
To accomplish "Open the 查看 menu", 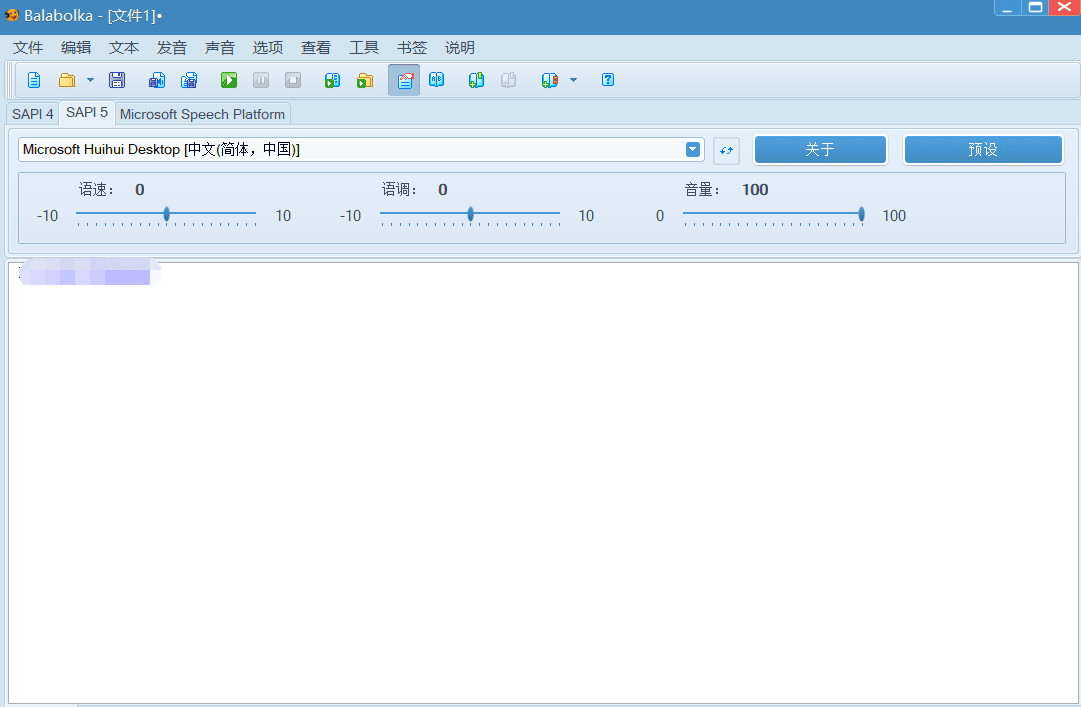I will click(x=316, y=48).
